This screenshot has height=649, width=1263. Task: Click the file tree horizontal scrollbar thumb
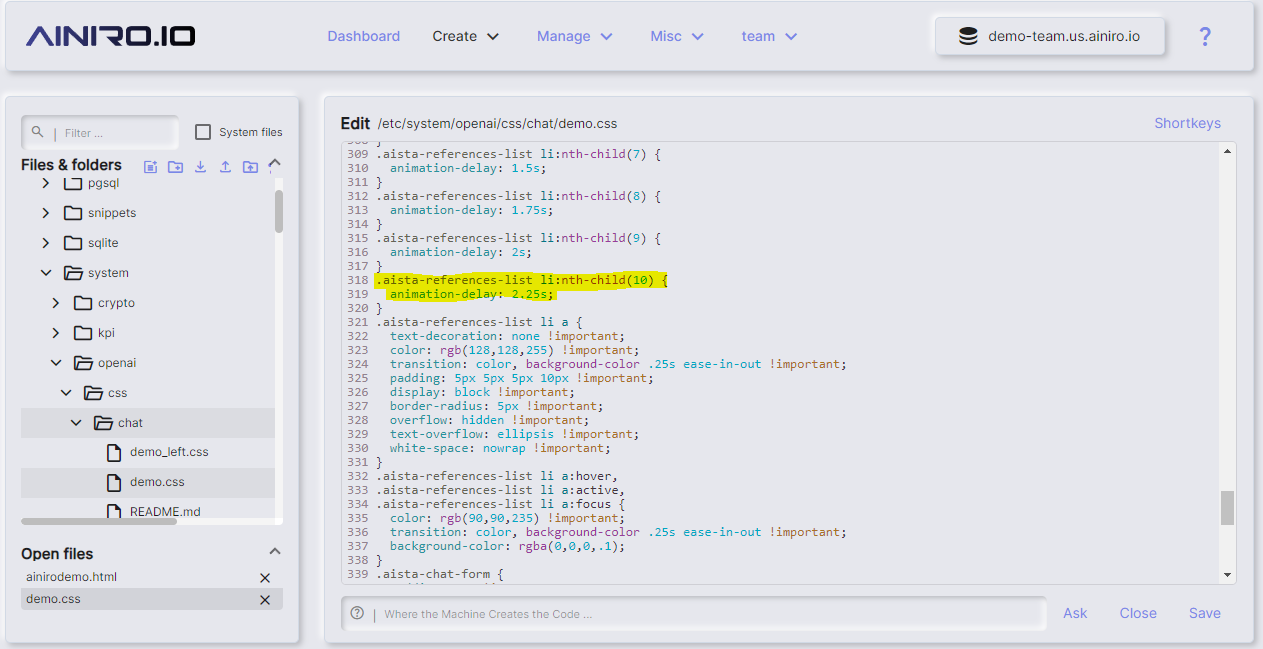click(99, 521)
